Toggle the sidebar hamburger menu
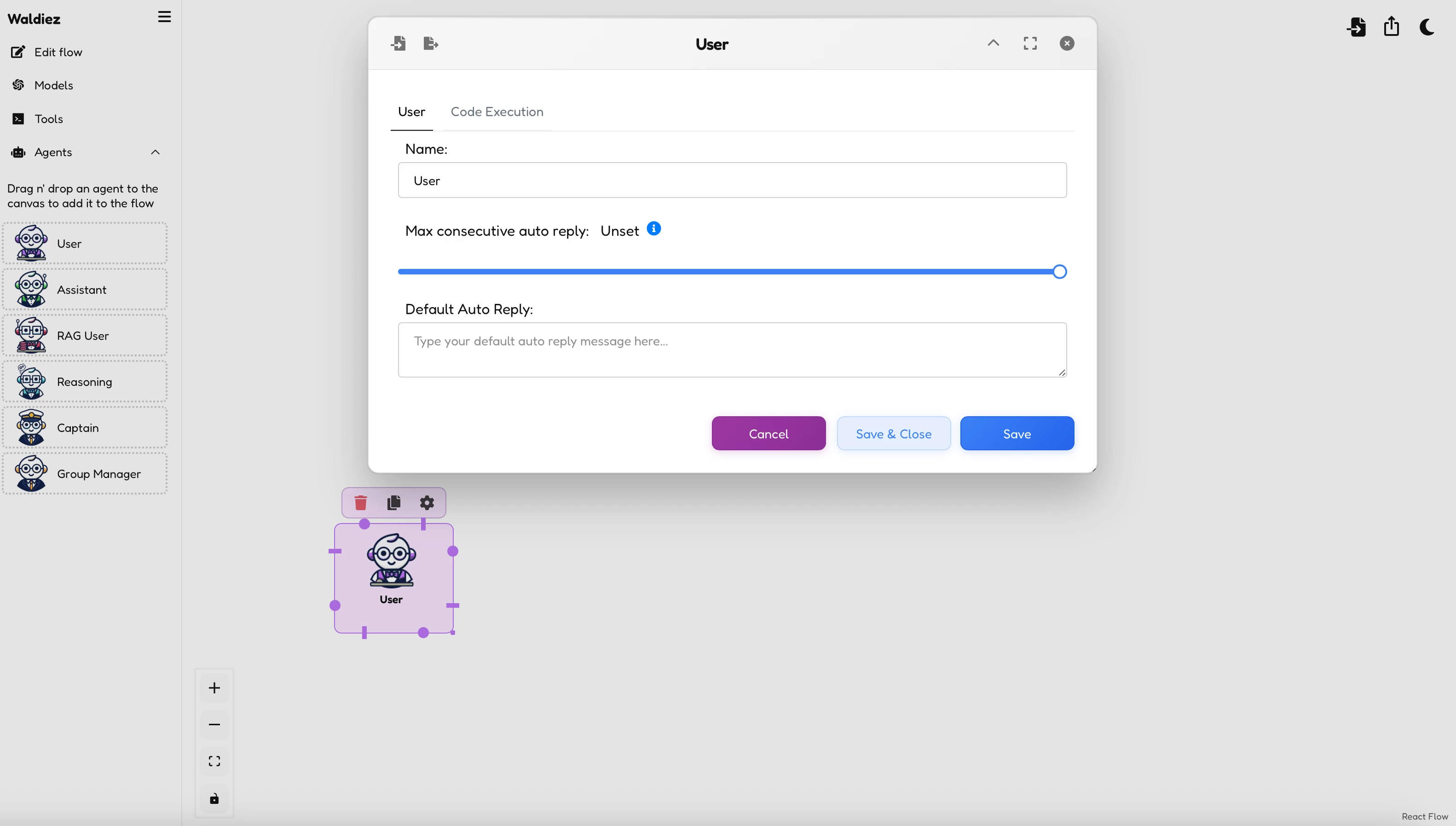The width and height of the screenshot is (1456, 826). point(164,17)
